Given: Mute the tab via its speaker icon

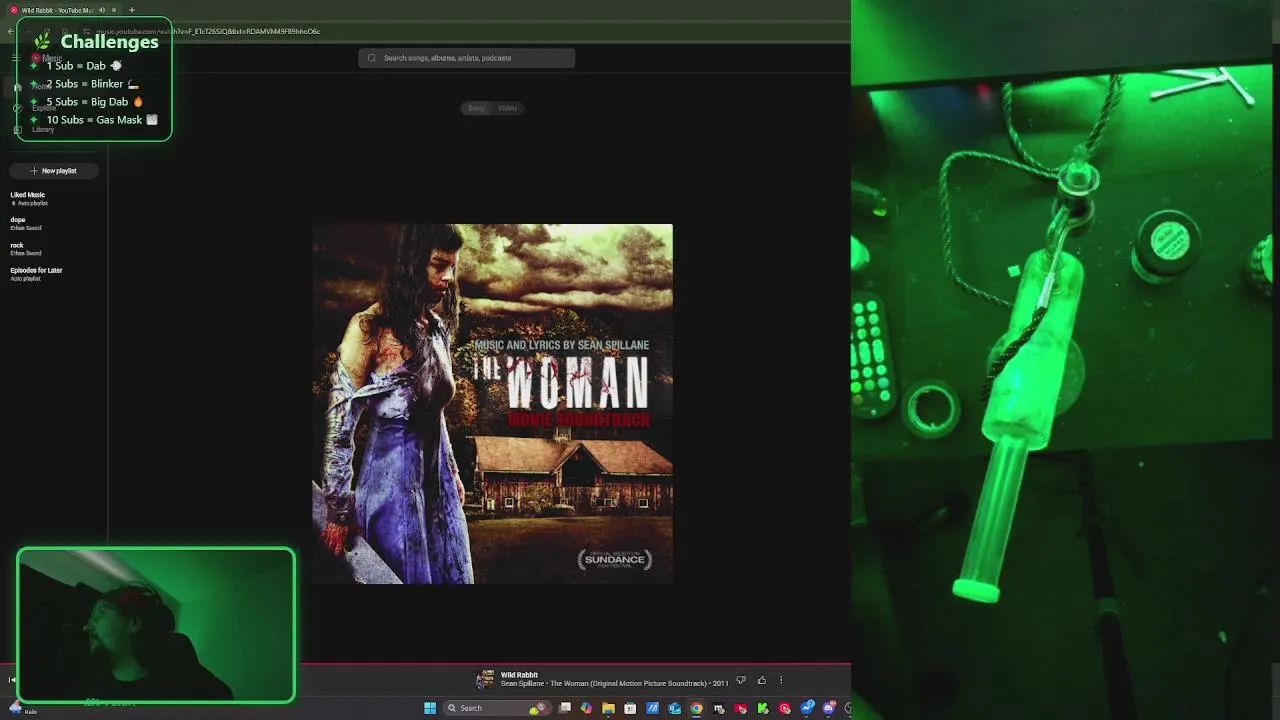Looking at the screenshot, I should coord(102,10).
